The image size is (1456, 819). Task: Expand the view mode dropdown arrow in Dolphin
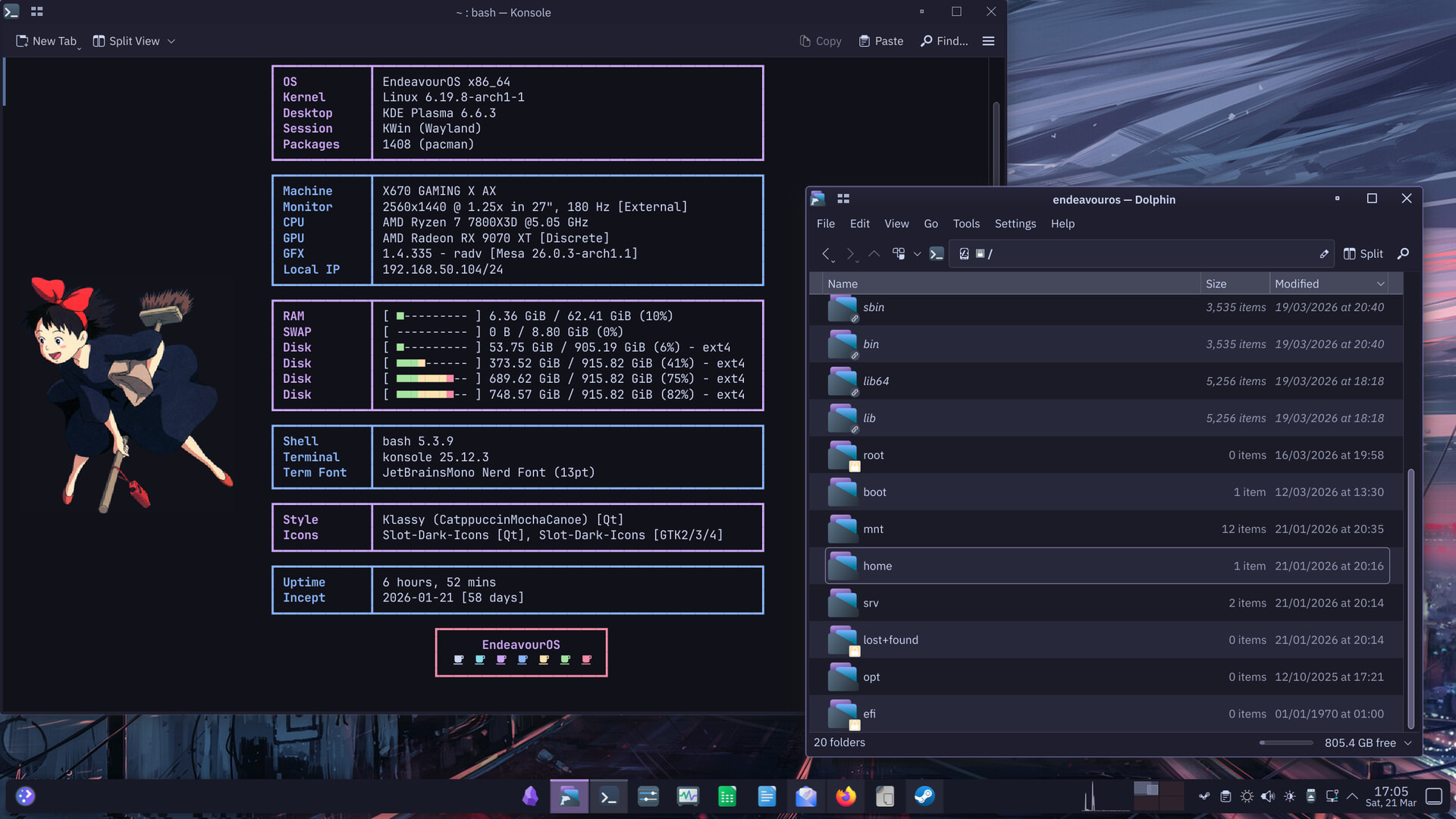917,254
